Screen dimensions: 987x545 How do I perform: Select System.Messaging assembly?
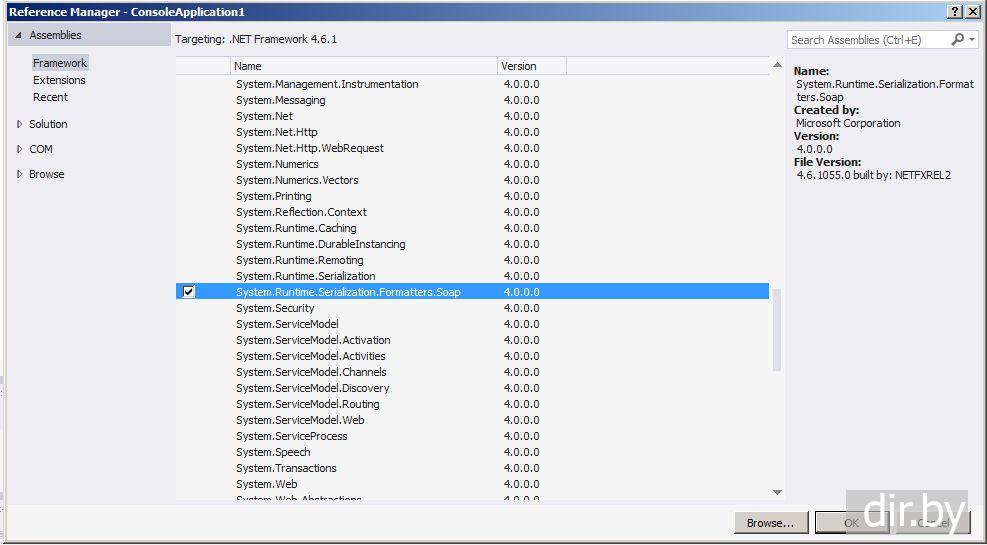[472, 100]
